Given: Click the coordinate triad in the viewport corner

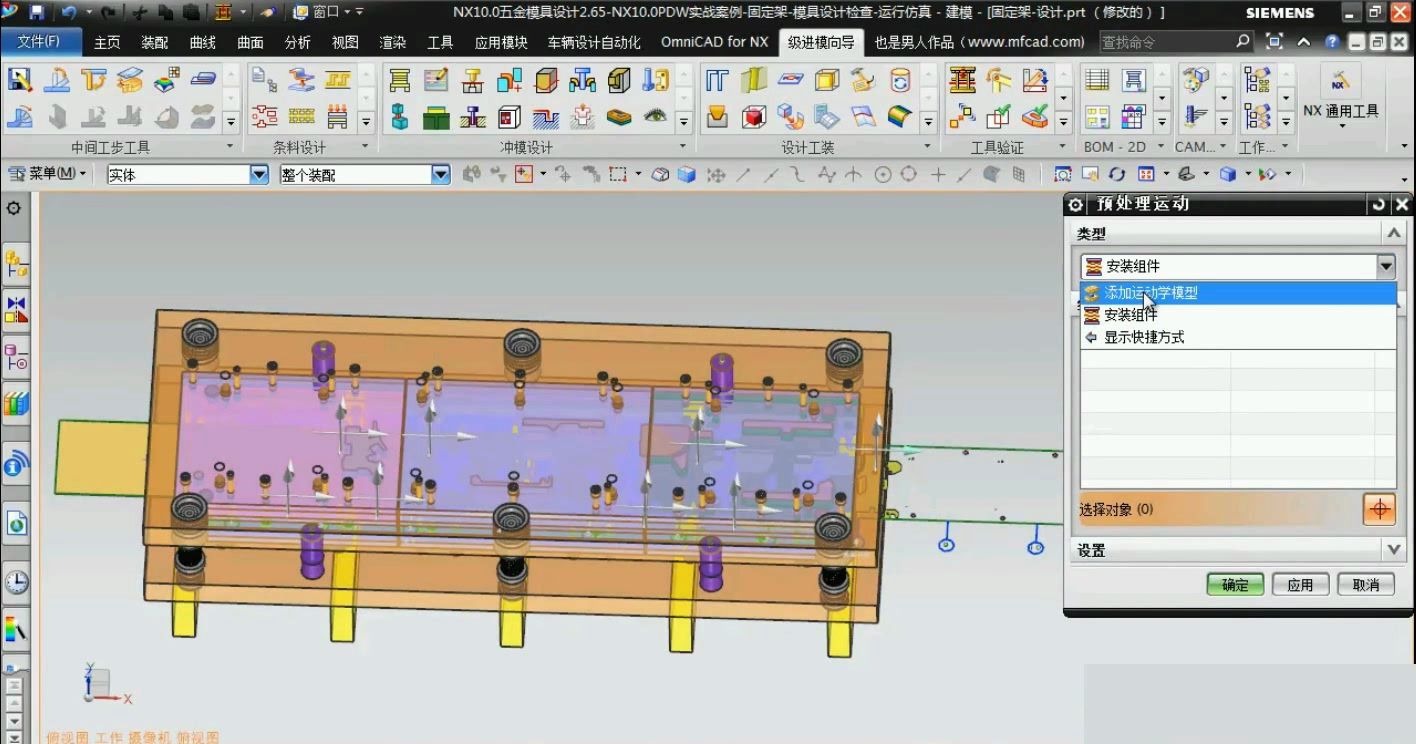Looking at the screenshot, I should coord(106,686).
